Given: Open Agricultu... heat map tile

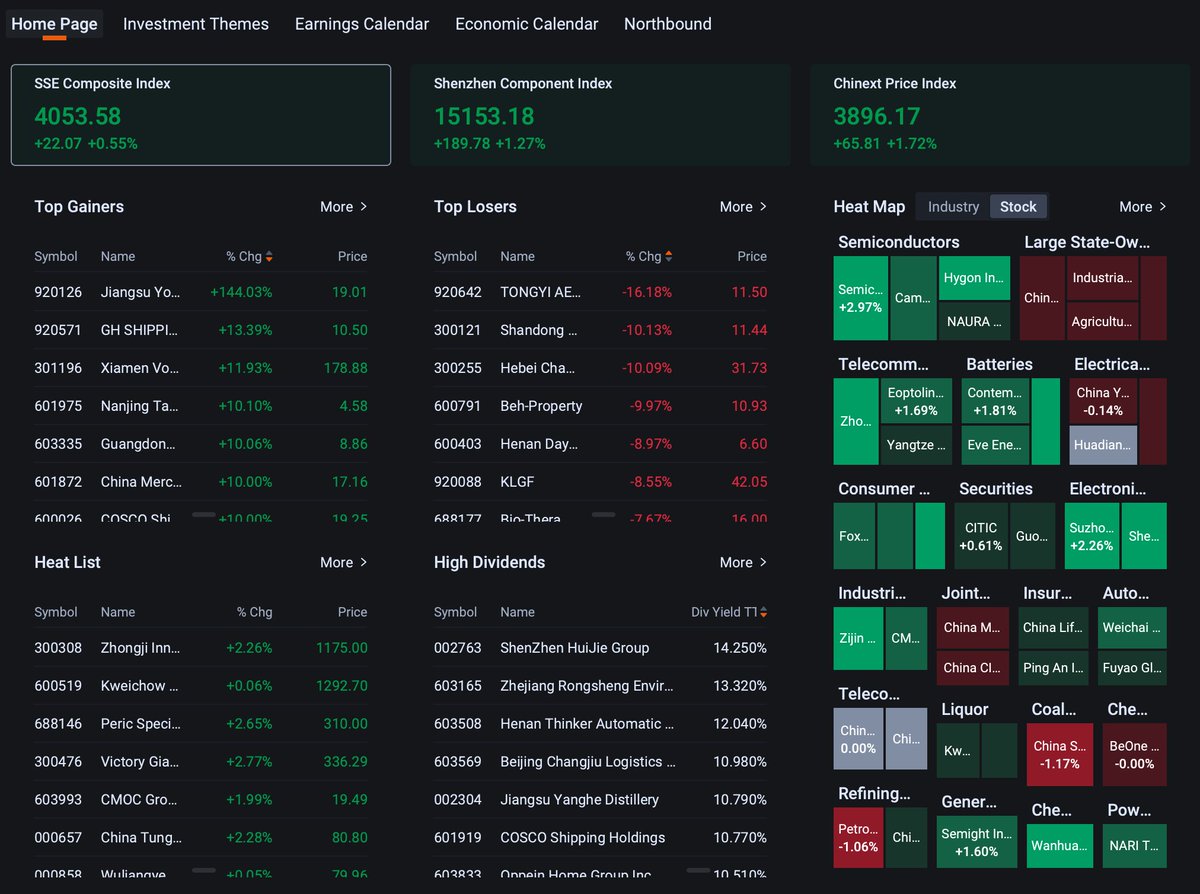Looking at the screenshot, I should click(1102, 322).
